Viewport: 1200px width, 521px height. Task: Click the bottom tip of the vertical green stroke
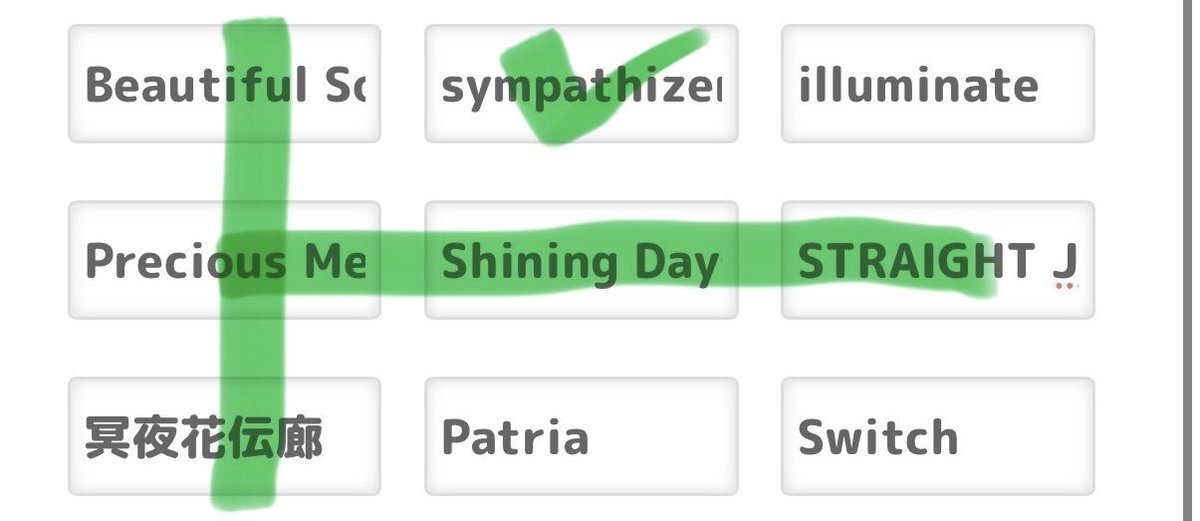click(x=242, y=497)
